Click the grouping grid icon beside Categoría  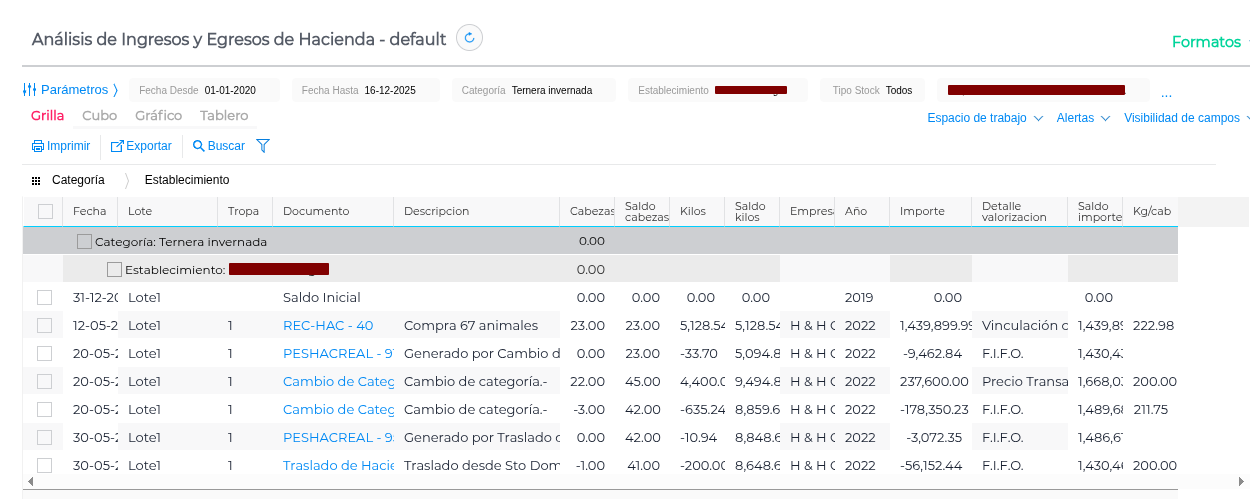[x=36, y=181]
